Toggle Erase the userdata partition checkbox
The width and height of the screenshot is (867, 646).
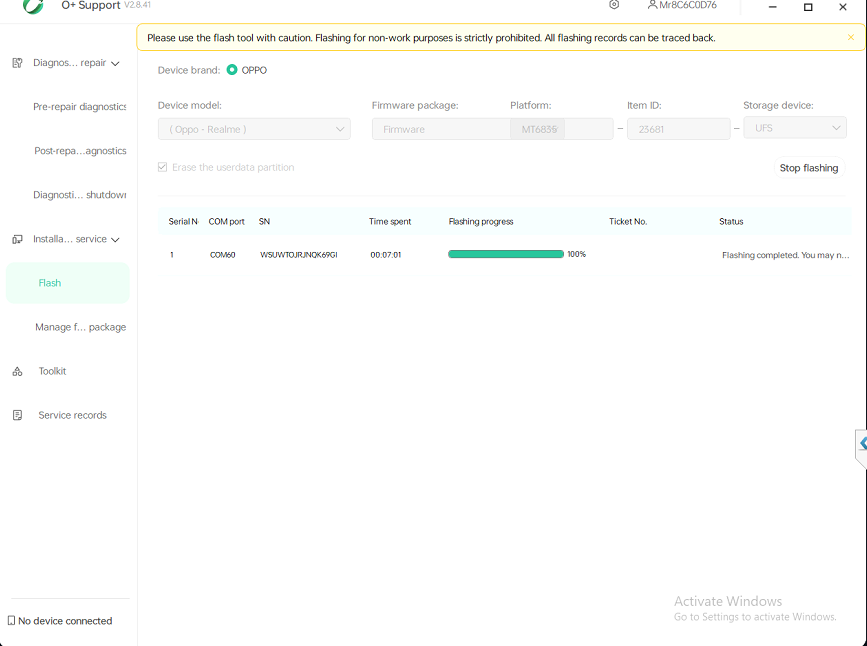pos(163,167)
